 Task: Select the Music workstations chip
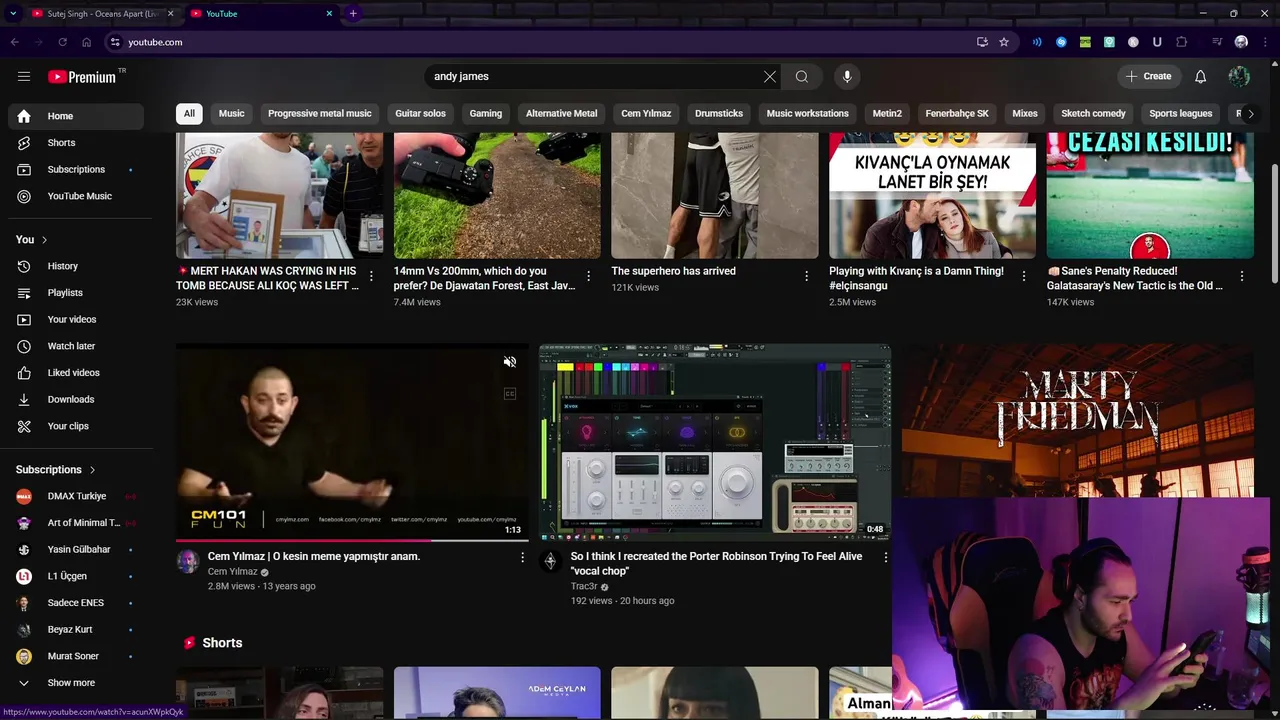click(808, 113)
